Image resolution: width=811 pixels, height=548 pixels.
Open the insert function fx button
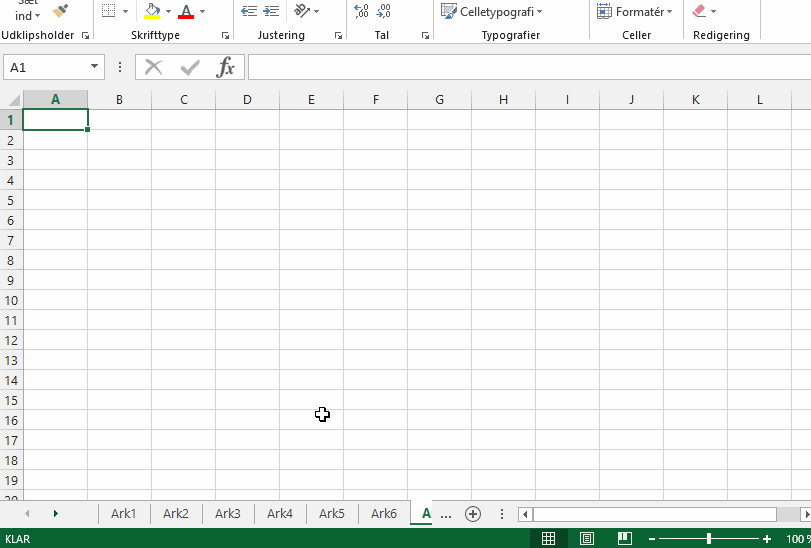tap(226, 67)
